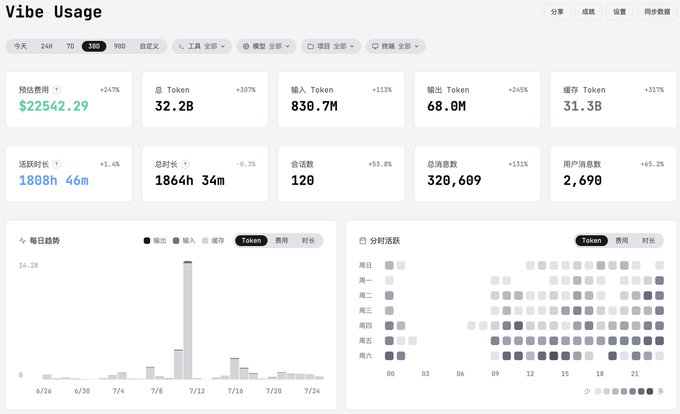Toggle the 输出 legend series
Screen dimensions: 680x414
[x=155, y=241]
